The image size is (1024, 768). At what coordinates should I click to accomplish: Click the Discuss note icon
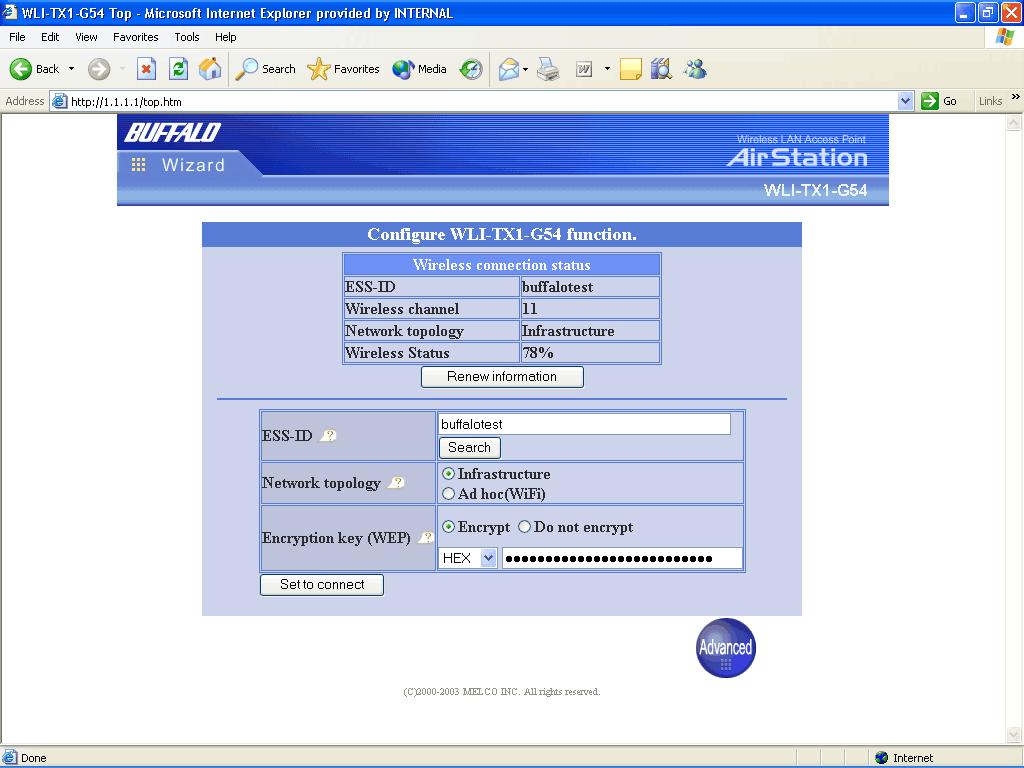click(630, 69)
